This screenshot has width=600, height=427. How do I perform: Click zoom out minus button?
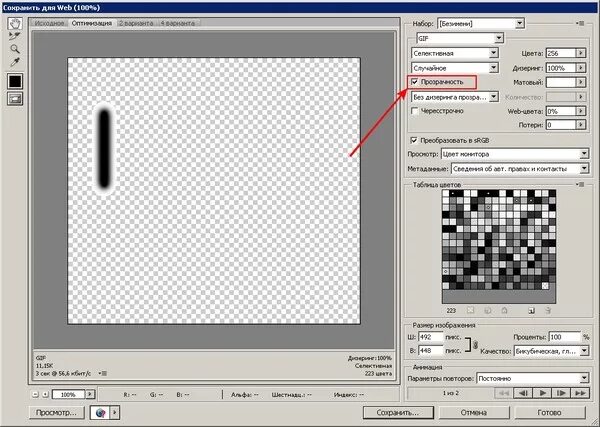36,394
